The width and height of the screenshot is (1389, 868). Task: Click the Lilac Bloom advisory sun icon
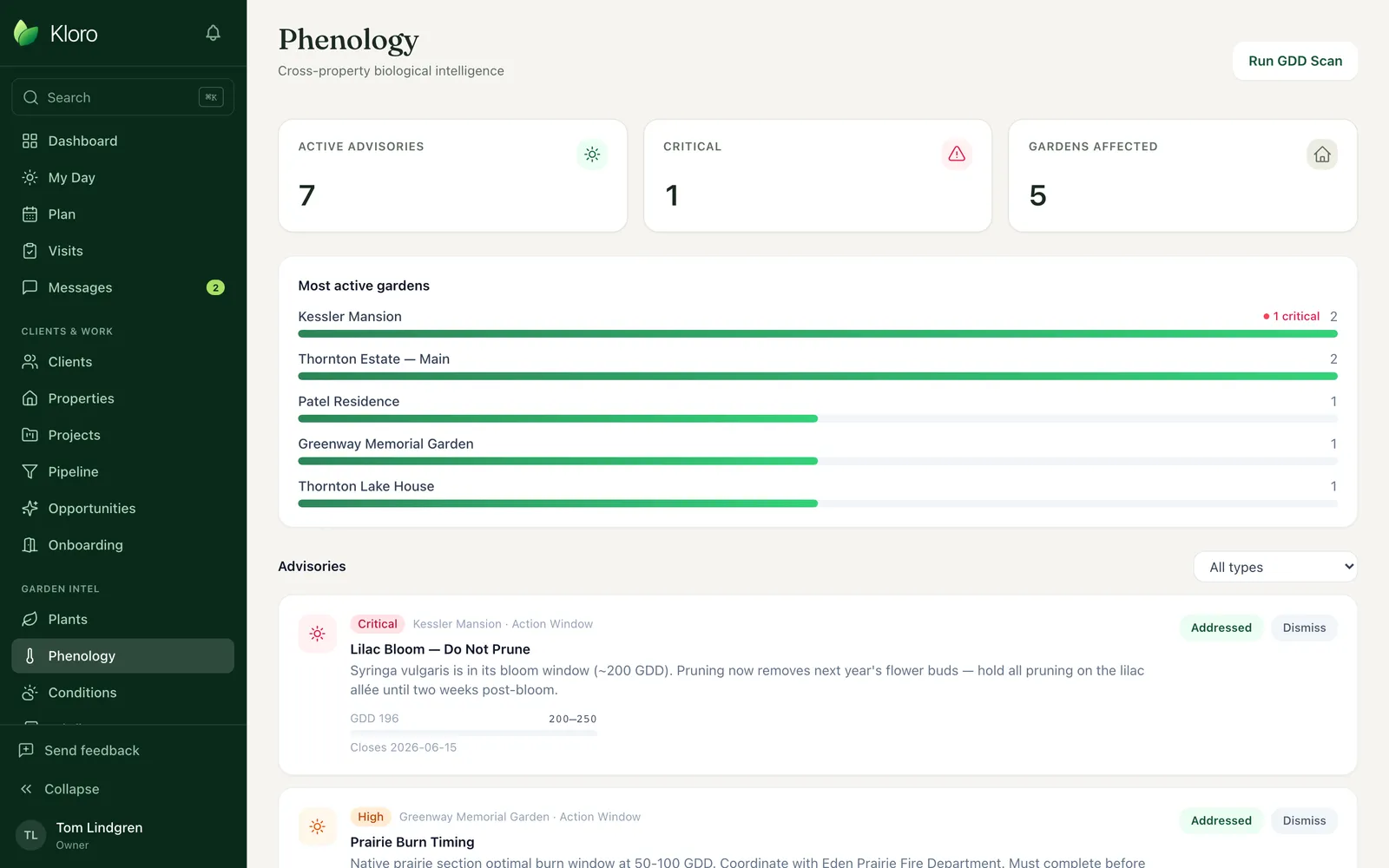318,634
